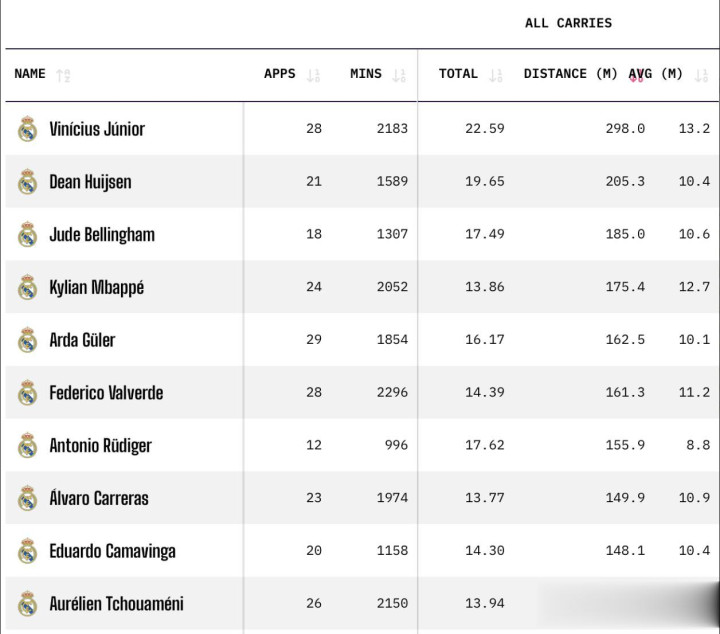Click the TOTAL column sort arrows
Screen dimensions: 720x634
tap(496, 75)
